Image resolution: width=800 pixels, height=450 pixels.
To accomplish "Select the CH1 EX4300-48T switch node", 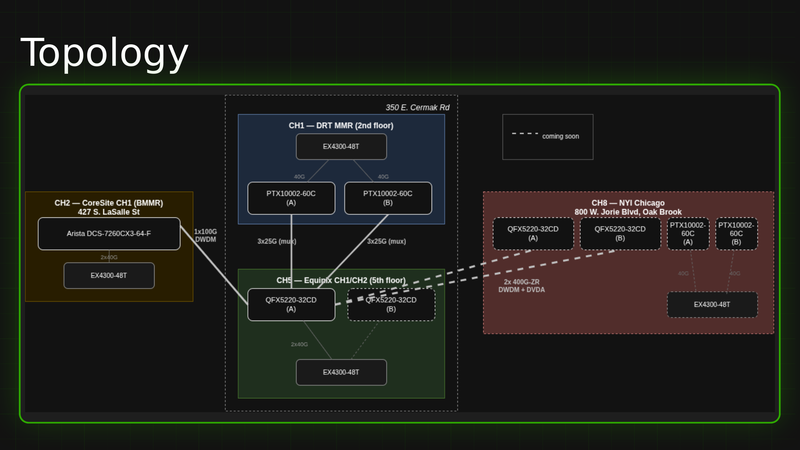I will click(x=341, y=146).
